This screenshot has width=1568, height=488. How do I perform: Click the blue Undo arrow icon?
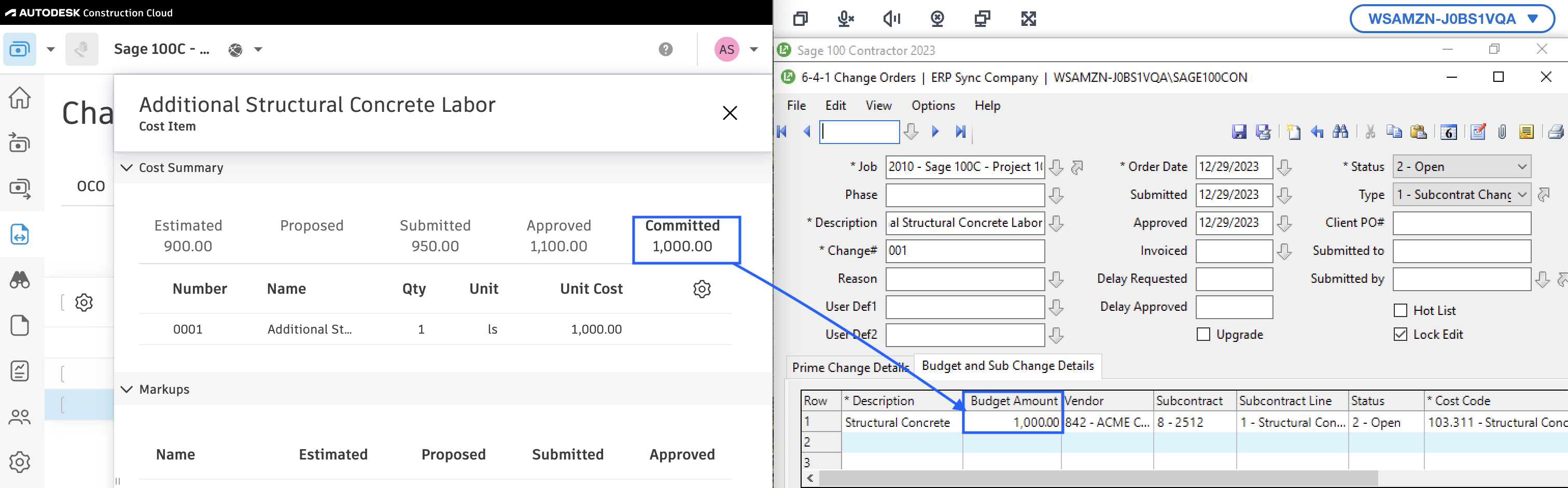tap(1317, 132)
